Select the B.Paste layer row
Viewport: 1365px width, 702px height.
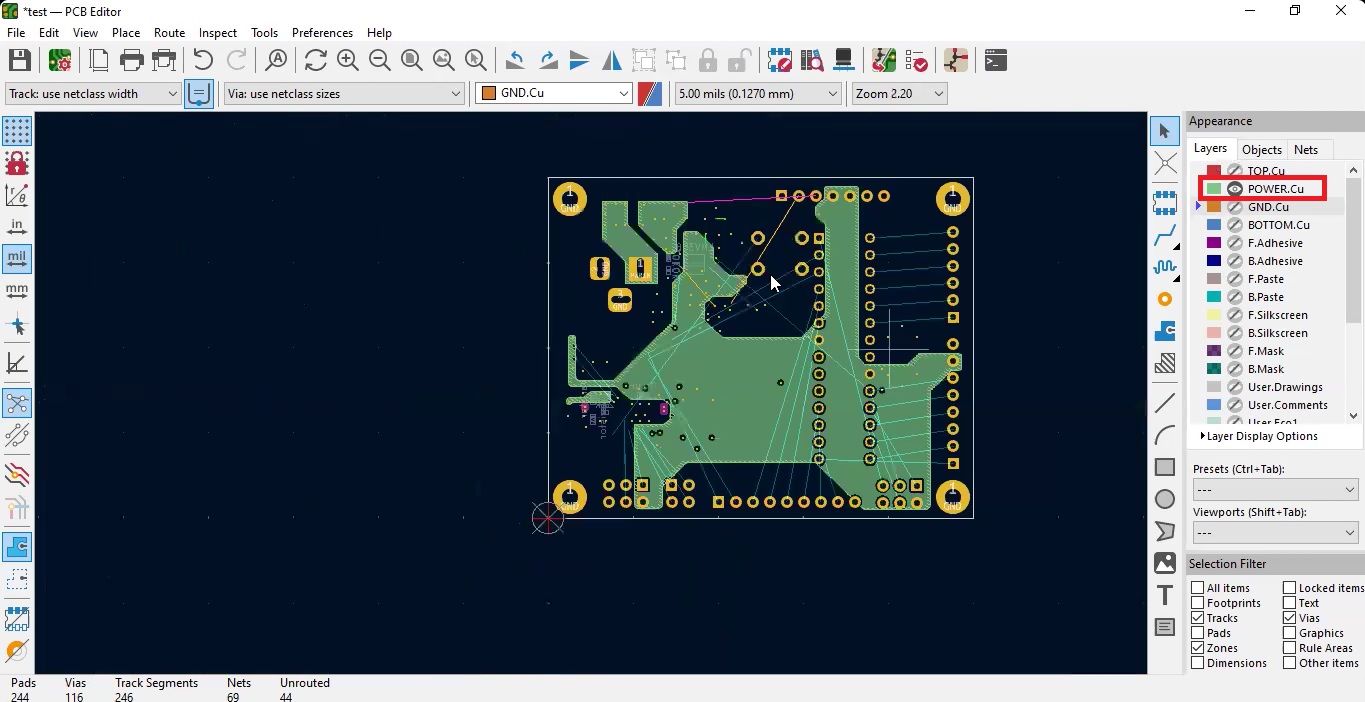pyautogui.click(x=1268, y=297)
